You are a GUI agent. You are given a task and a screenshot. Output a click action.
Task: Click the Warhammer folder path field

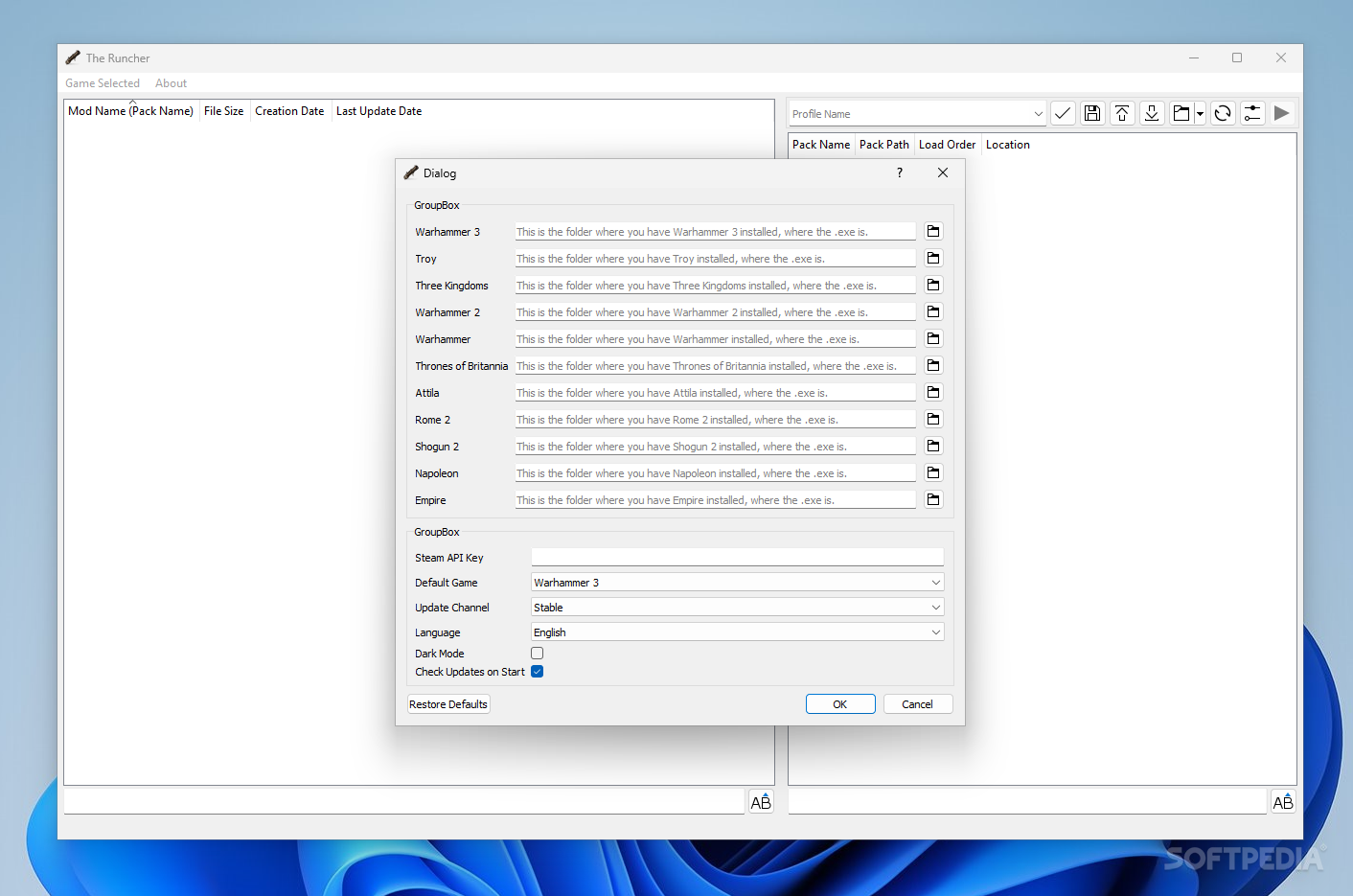pyautogui.click(x=716, y=339)
